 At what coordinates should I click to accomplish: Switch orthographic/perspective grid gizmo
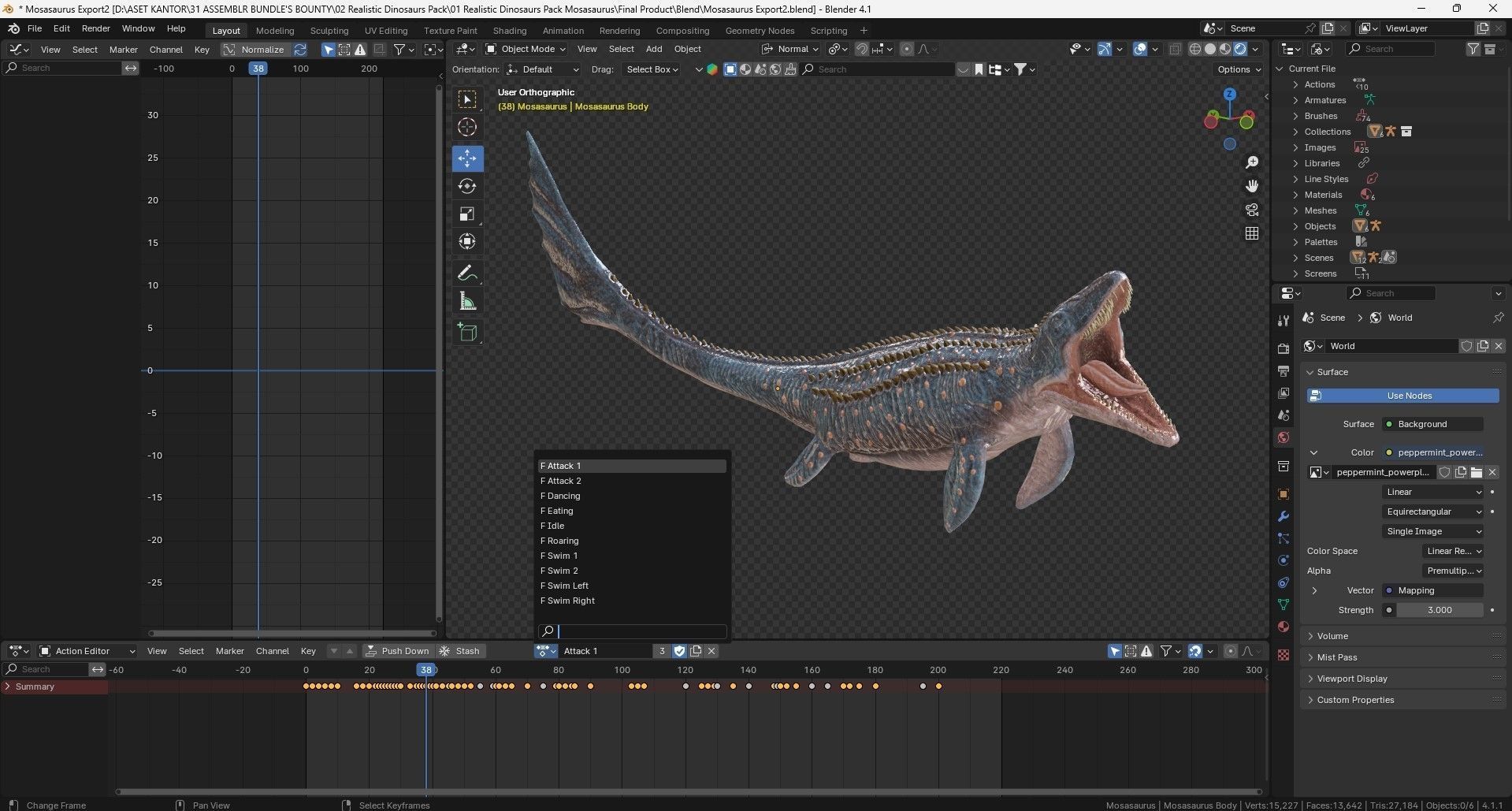click(x=1251, y=233)
